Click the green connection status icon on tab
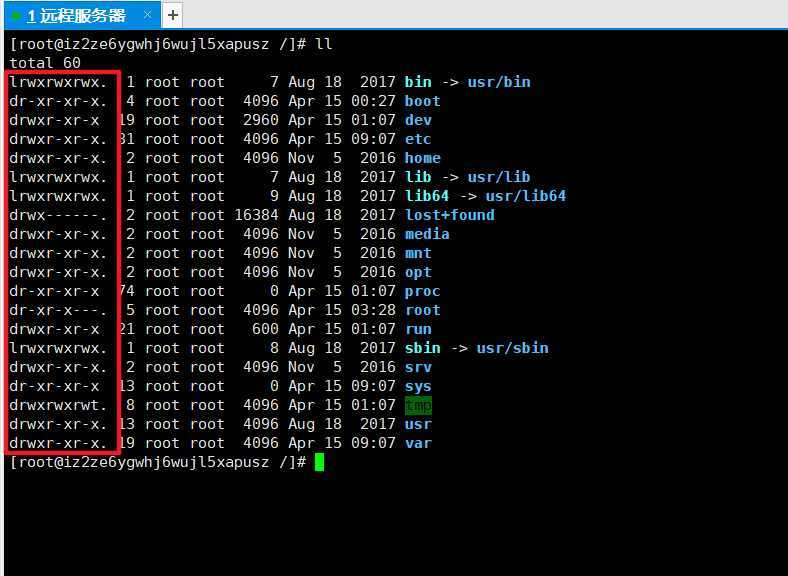This screenshot has height=576, width=788. pos(16,16)
